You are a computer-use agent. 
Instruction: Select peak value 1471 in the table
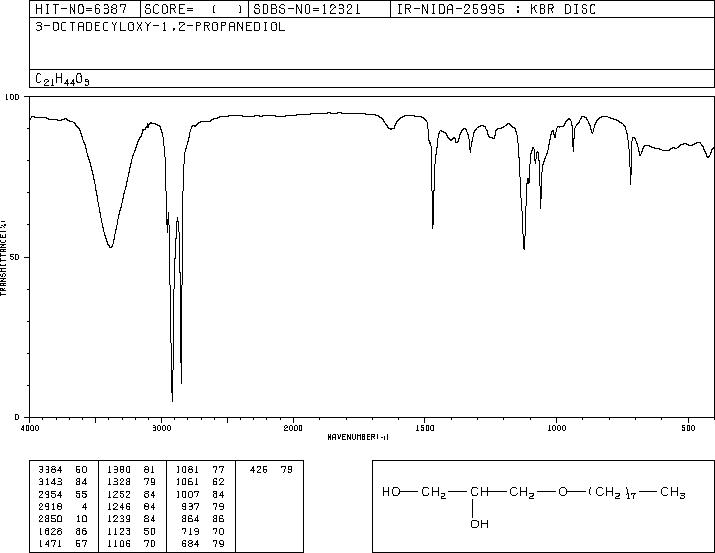pyautogui.click(x=50, y=543)
